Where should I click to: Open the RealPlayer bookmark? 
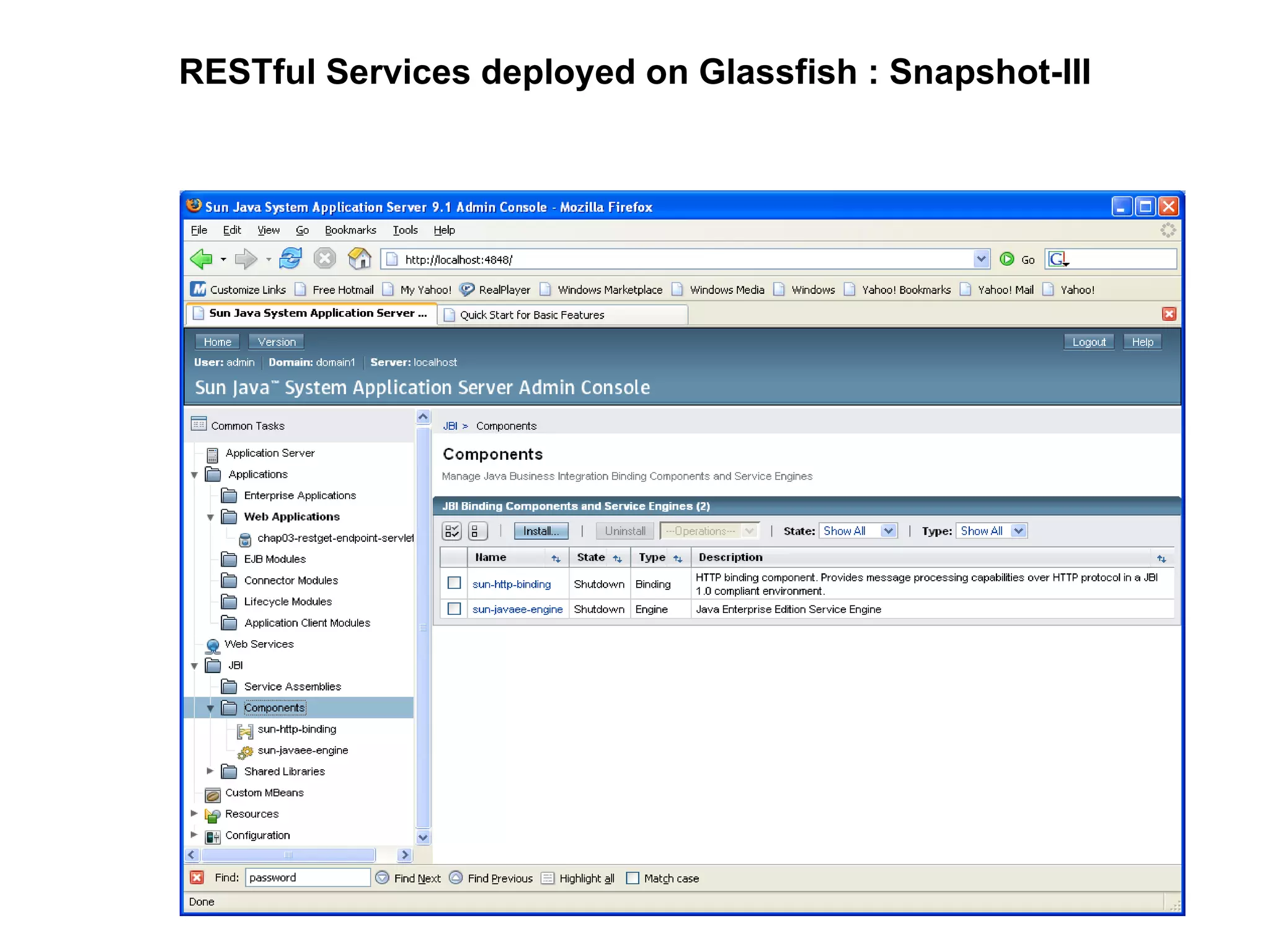click(x=495, y=289)
